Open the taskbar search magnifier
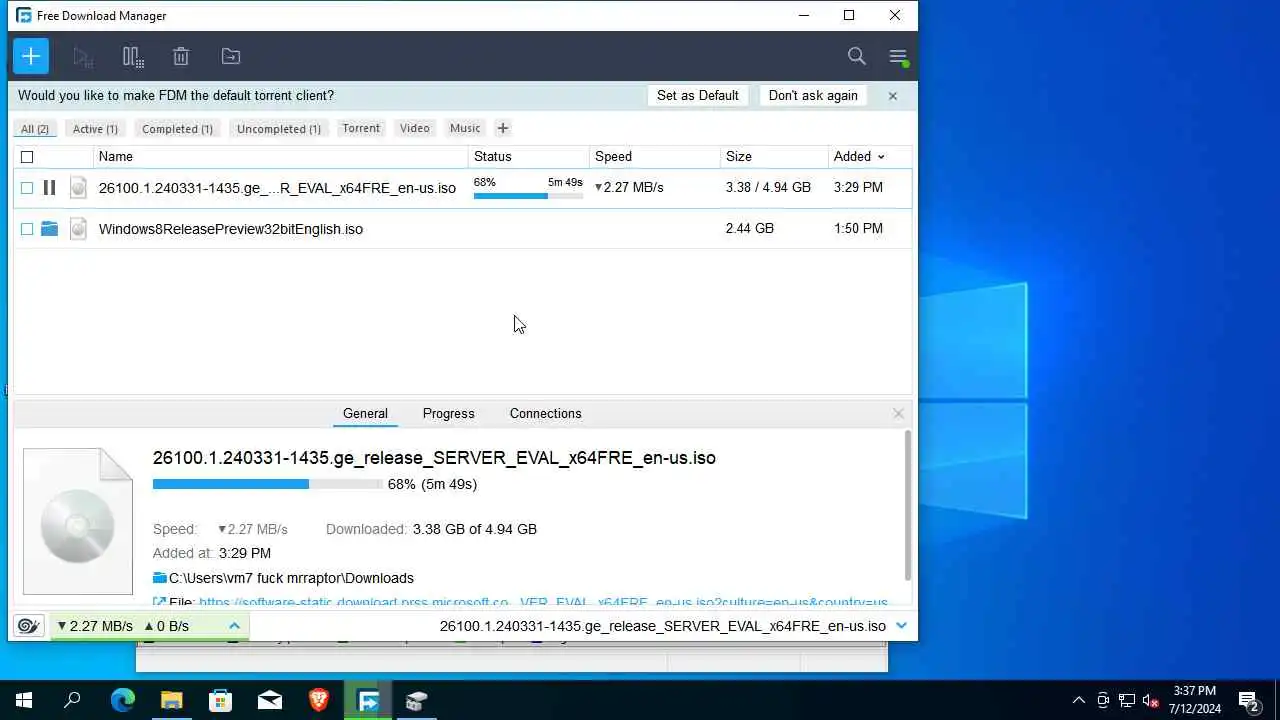Screen dimensions: 1280x720 (x=72, y=700)
